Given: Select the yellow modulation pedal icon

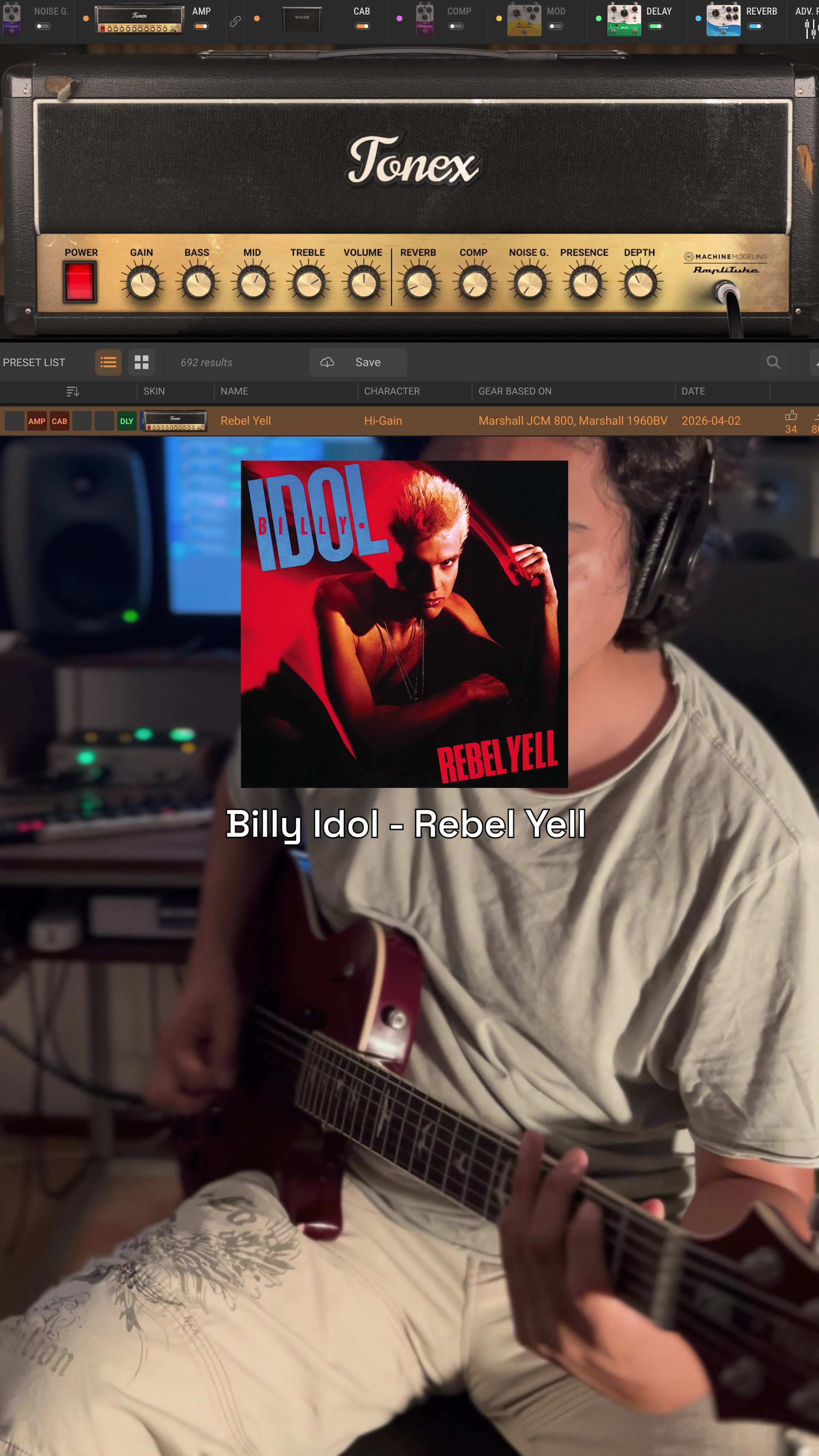Looking at the screenshot, I should (x=524, y=20).
